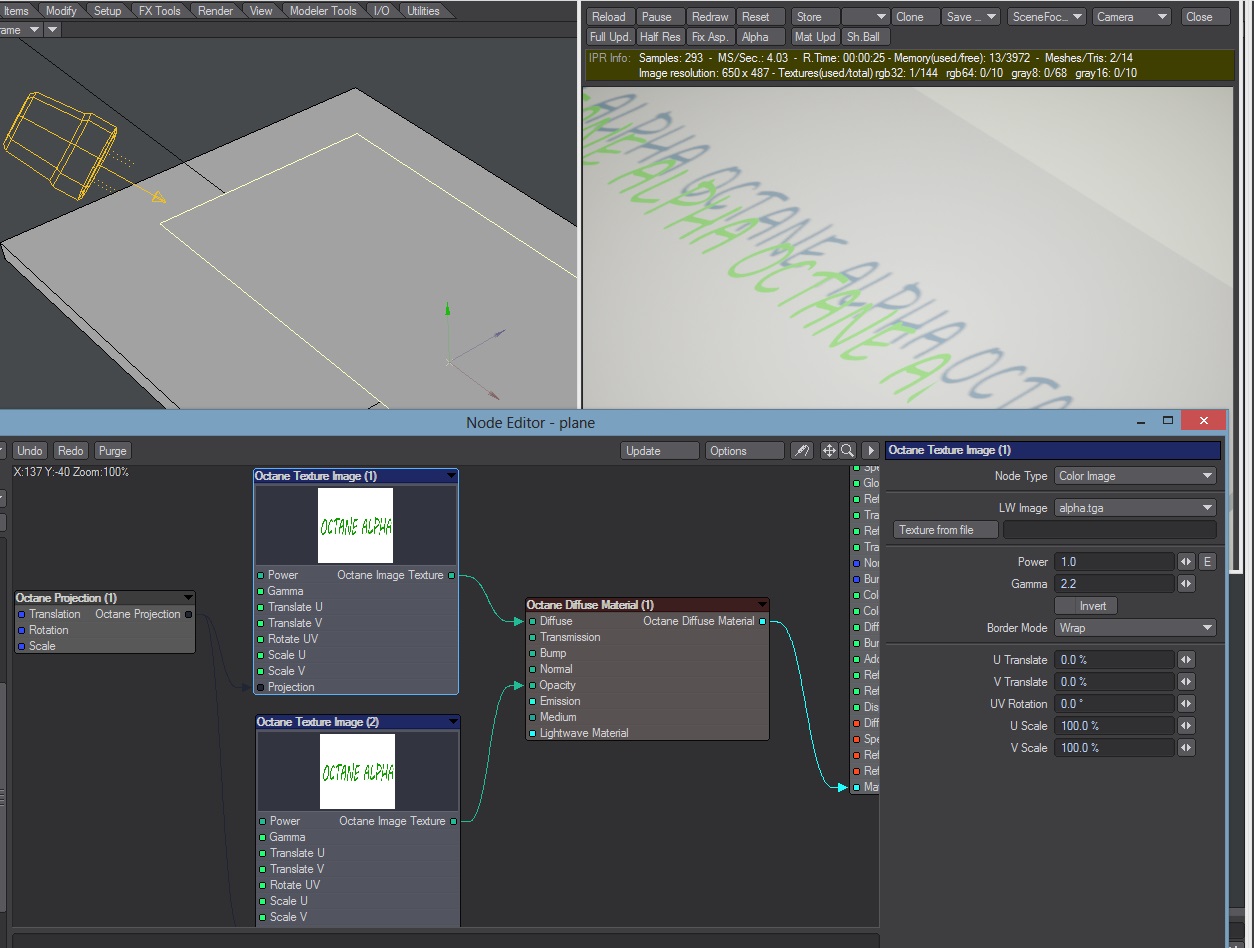
Task: Click the Redo button in Node Editor
Action: (70, 451)
